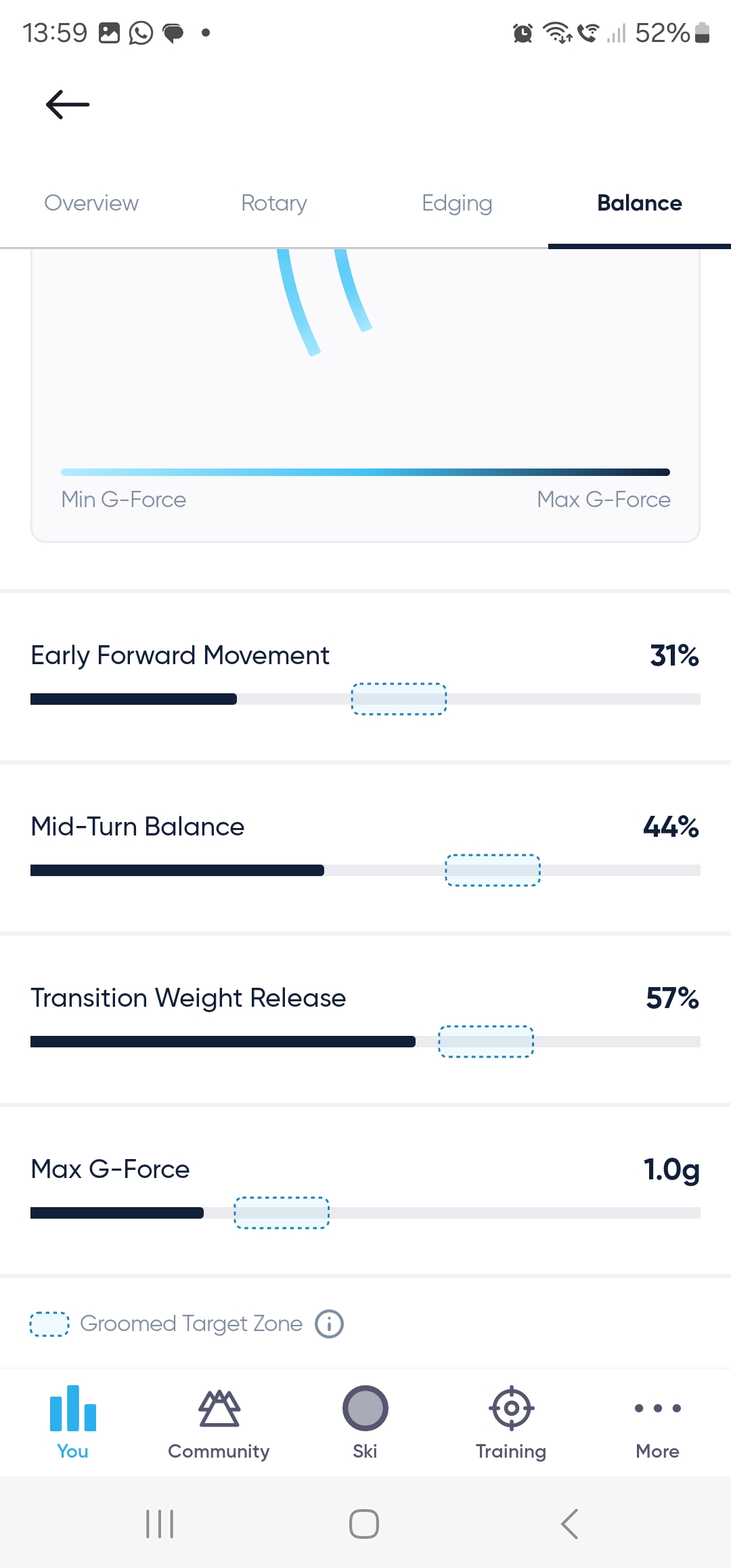Open the More options dots
The width and height of the screenshot is (731, 1568).
[x=657, y=1408]
